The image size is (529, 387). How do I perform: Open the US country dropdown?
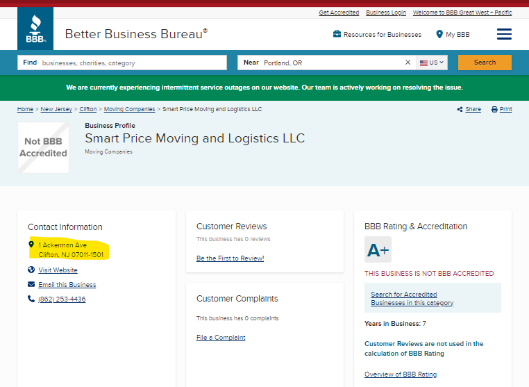tap(431, 62)
